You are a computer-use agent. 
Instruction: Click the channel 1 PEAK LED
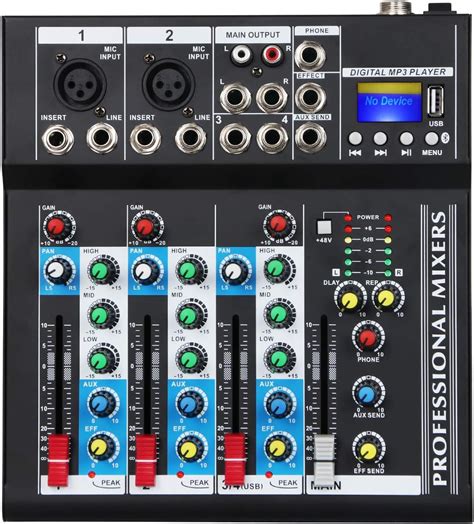92,475
